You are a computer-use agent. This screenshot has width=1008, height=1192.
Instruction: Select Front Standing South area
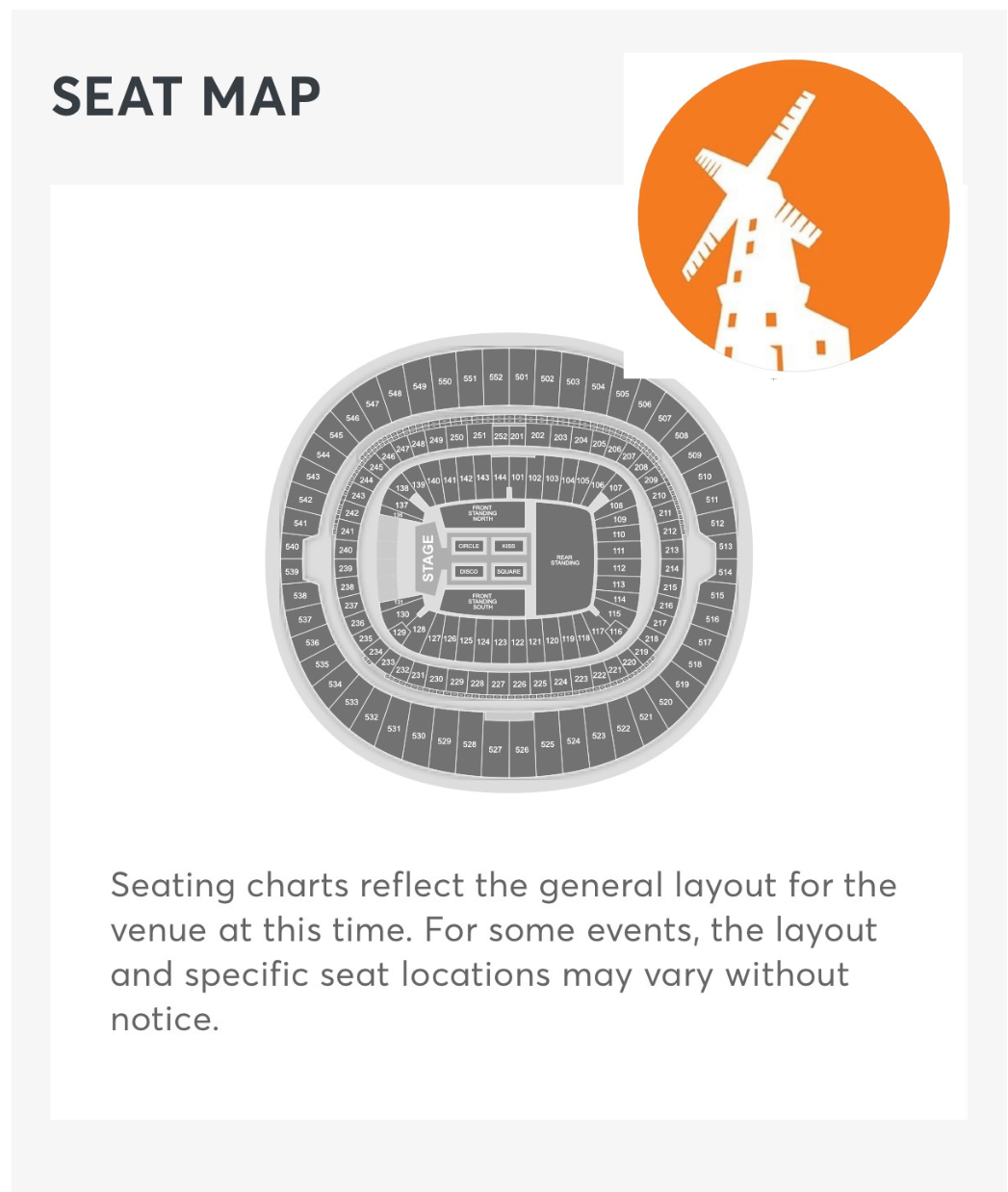coord(482,602)
